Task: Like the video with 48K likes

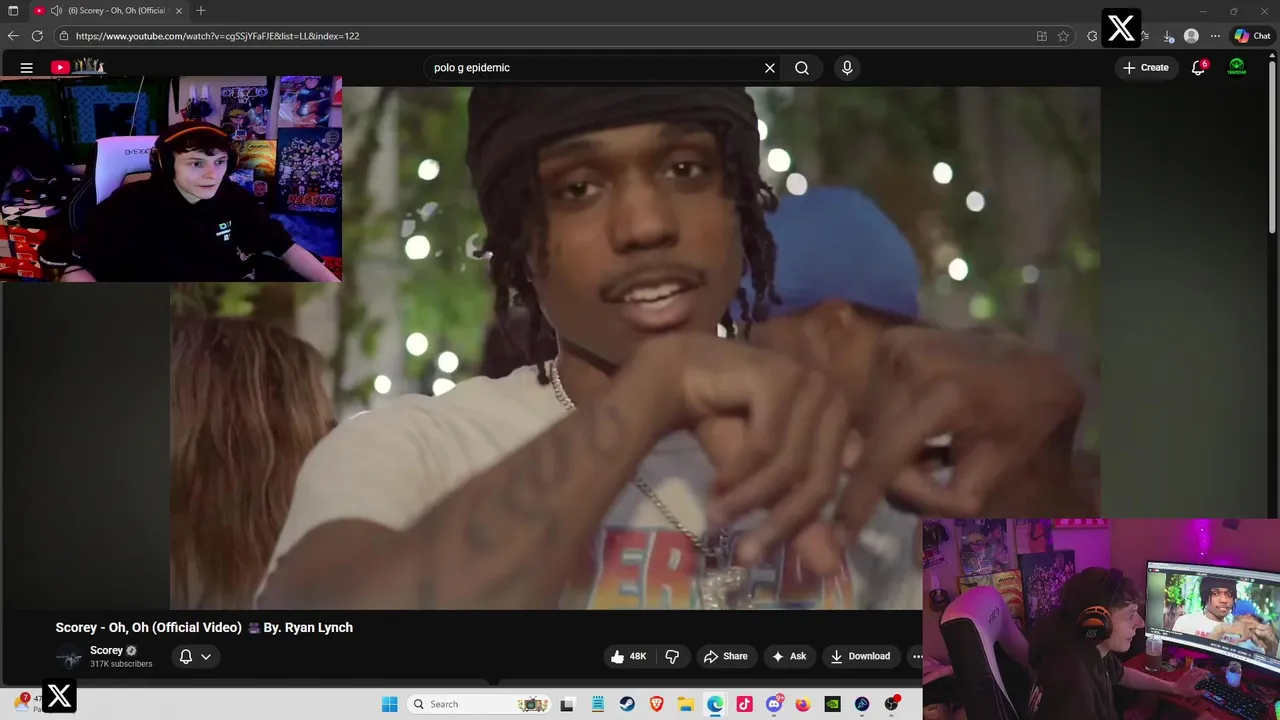Action: click(629, 657)
